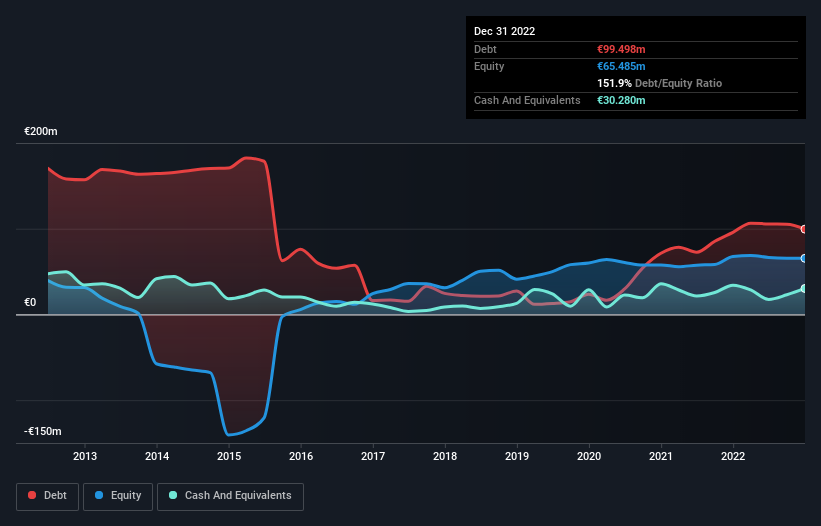
Task: Click the 2017 x-axis label
Action: (x=373, y=456)
